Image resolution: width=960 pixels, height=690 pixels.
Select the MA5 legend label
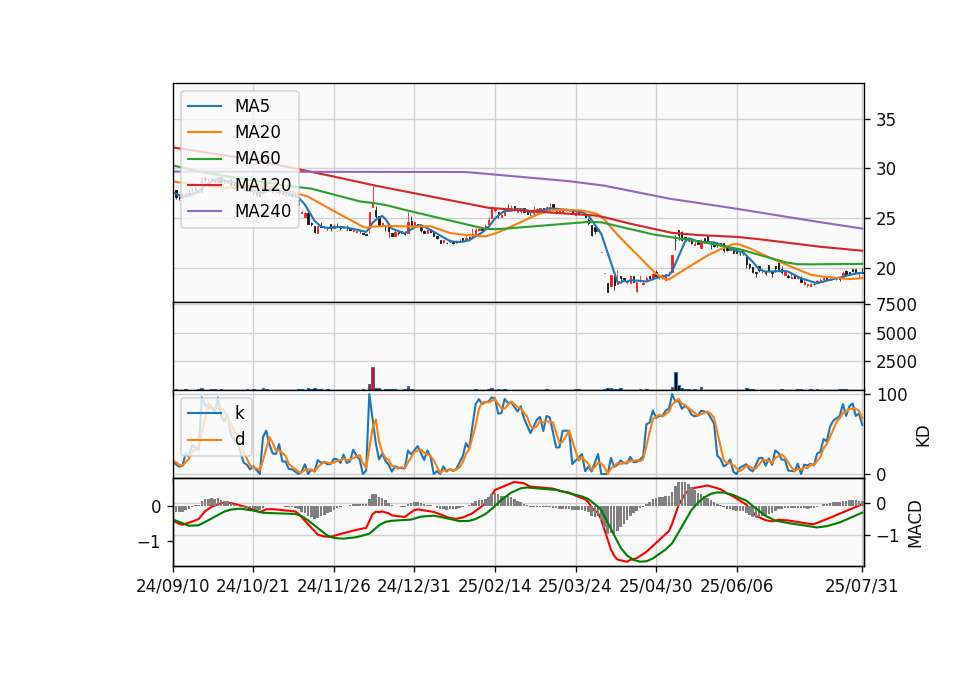(x=252, y=106)
